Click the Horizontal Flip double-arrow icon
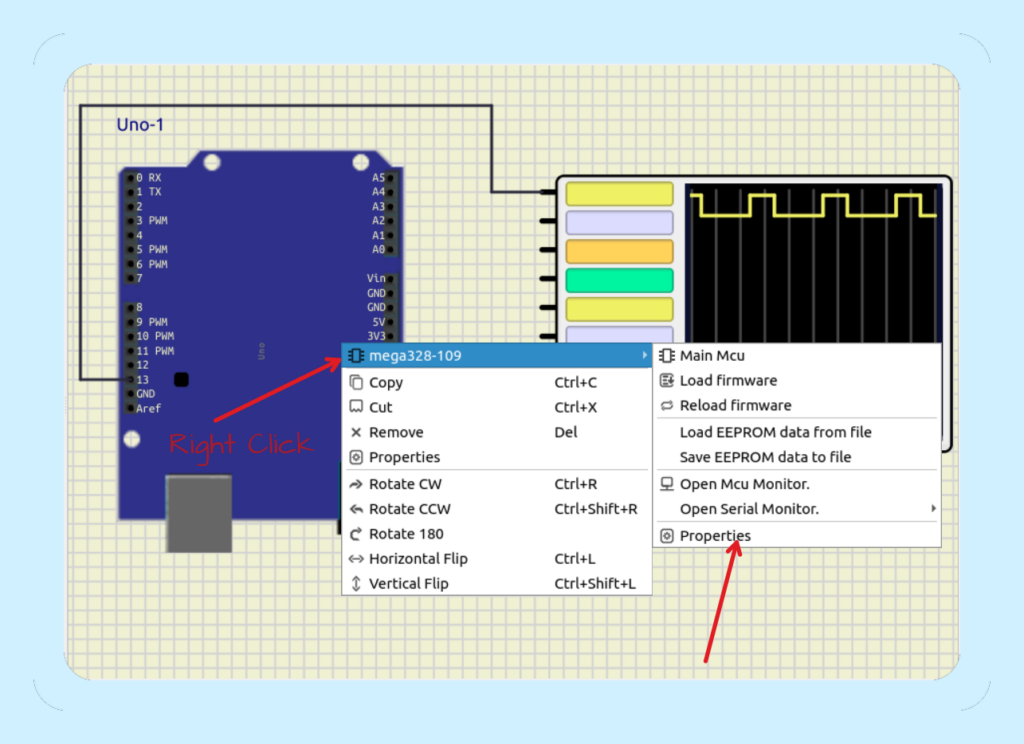This screenshot has height=744, width=1024. point(356,558)
